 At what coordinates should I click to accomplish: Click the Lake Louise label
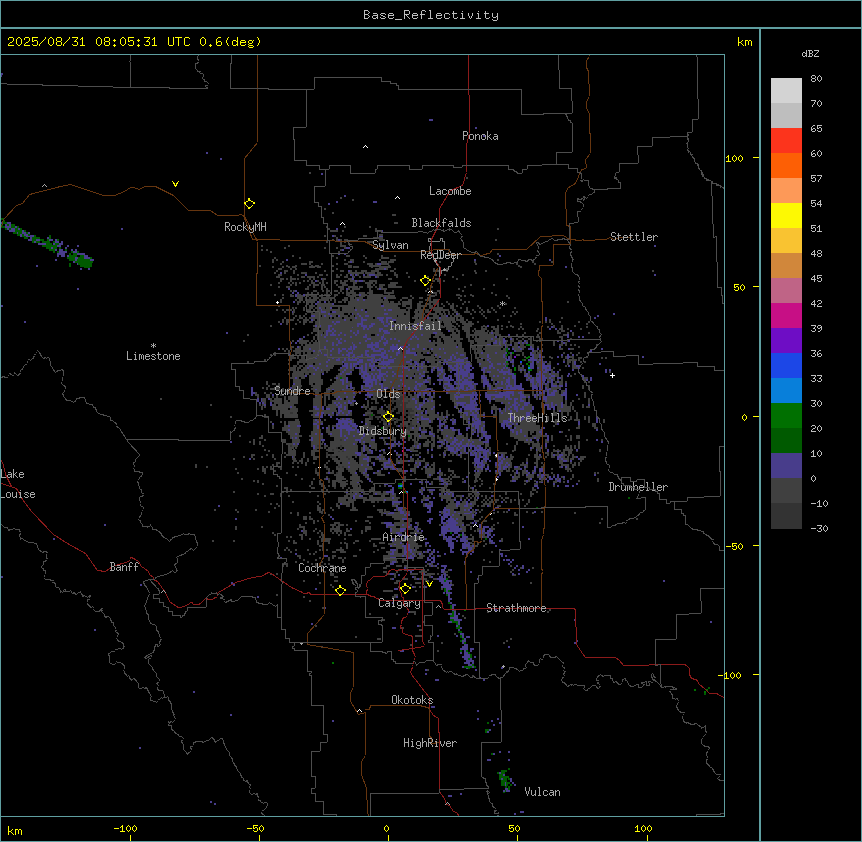pos(17,484)
